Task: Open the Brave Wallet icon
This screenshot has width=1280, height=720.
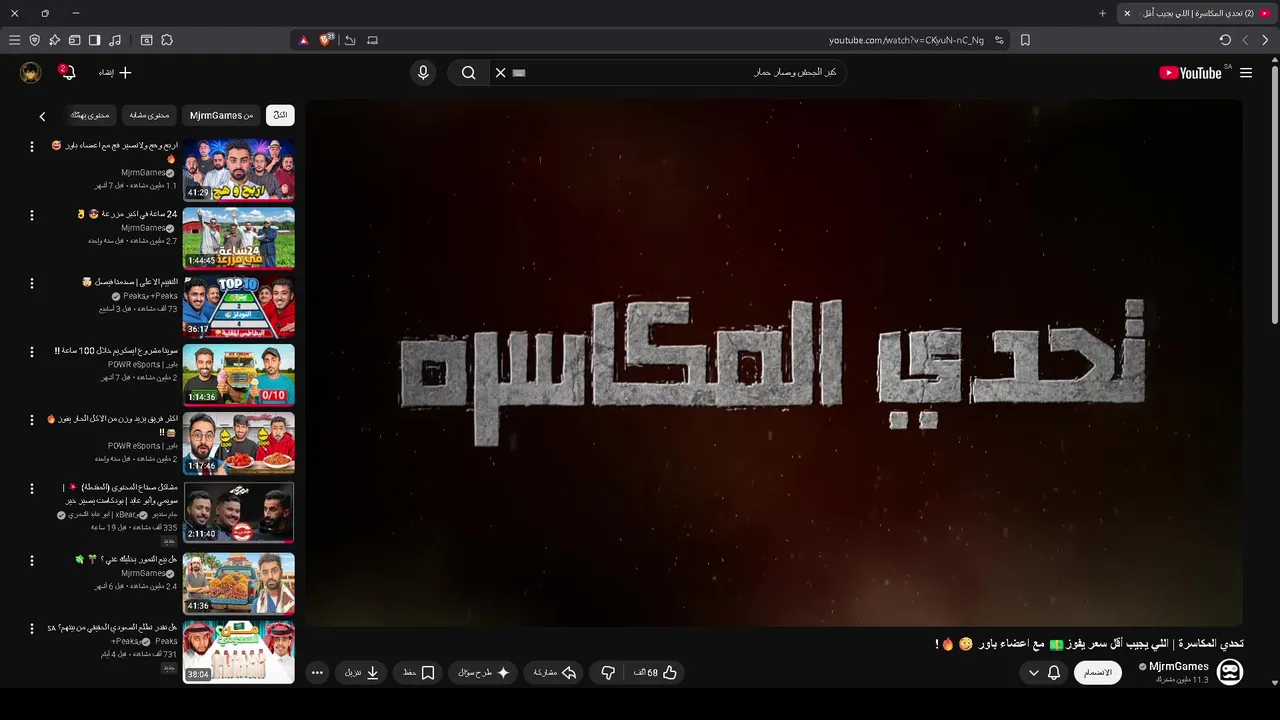Action: pos(74,40)
